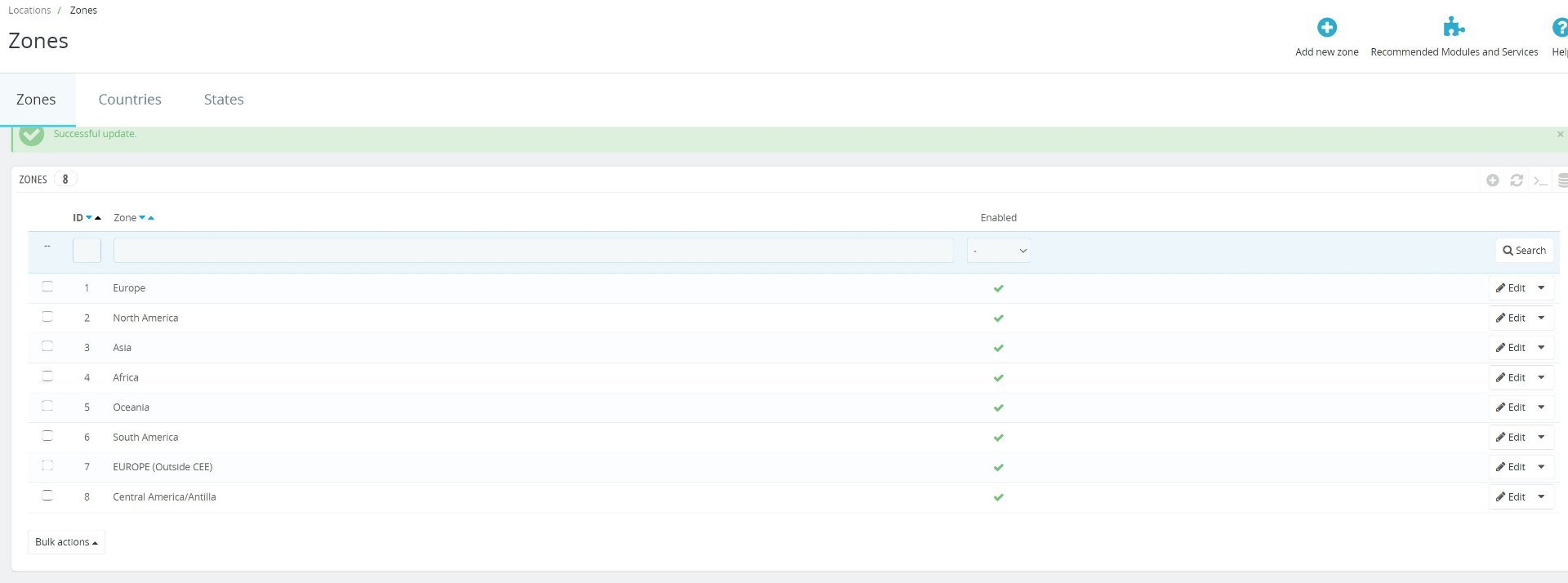
Task: Dismiss the Successful update alert
Action: pos(1560,134)
